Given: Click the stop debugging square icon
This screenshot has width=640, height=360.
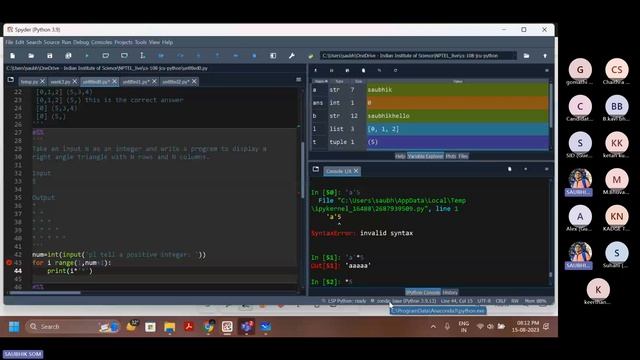Looking at the screenshot, I should [x=254, y=56].
